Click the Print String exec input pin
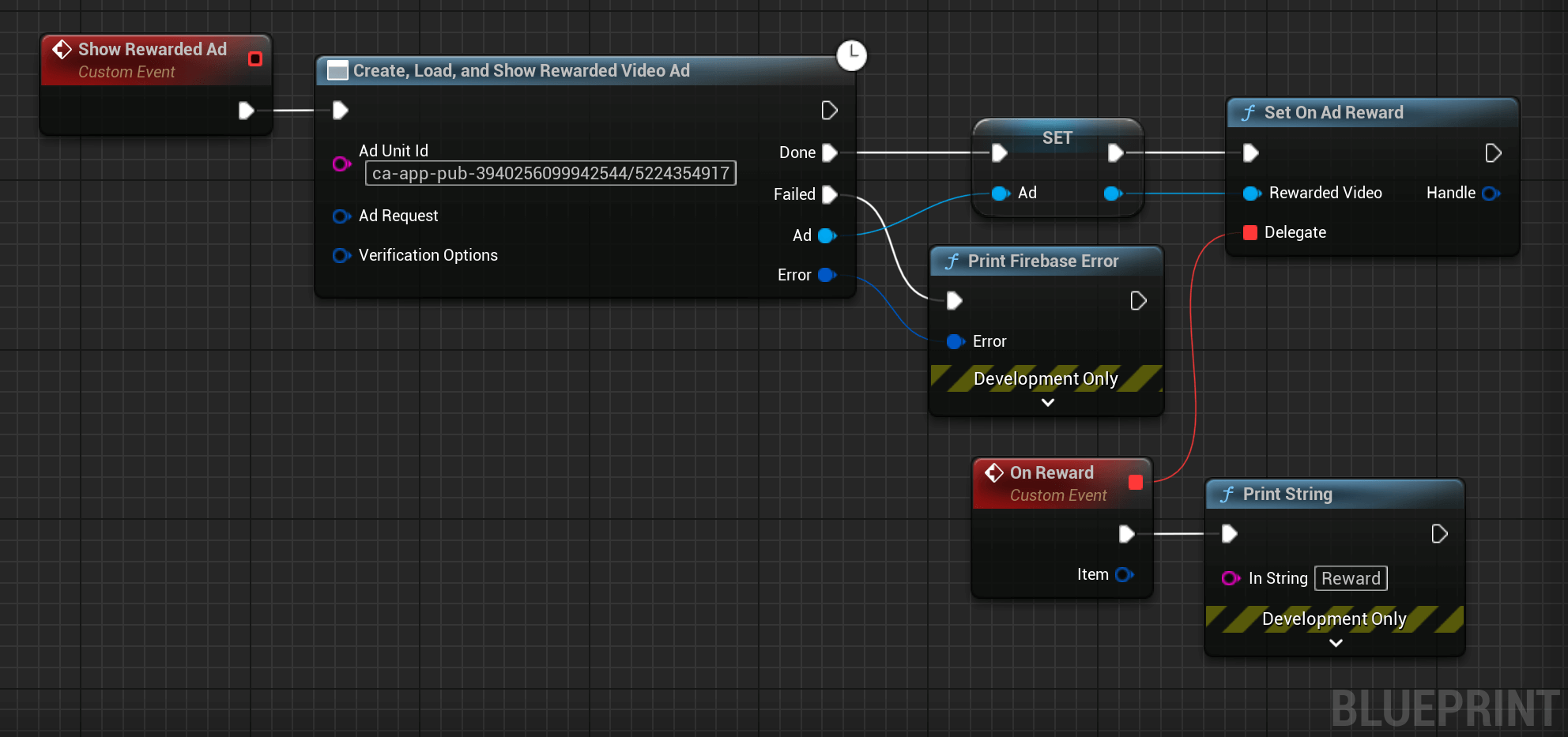Viewport: 1568px width, 737px height. (x=1229, y=535)
